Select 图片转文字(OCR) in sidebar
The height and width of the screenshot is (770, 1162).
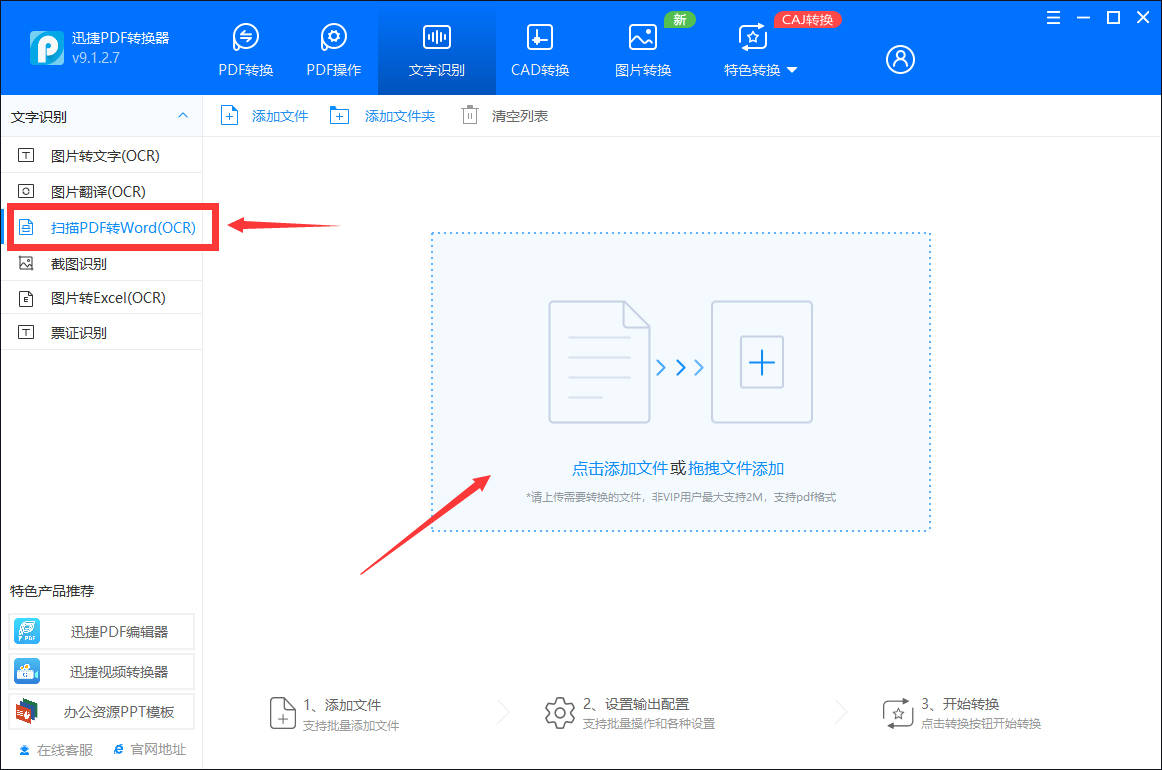click(105, 156)
